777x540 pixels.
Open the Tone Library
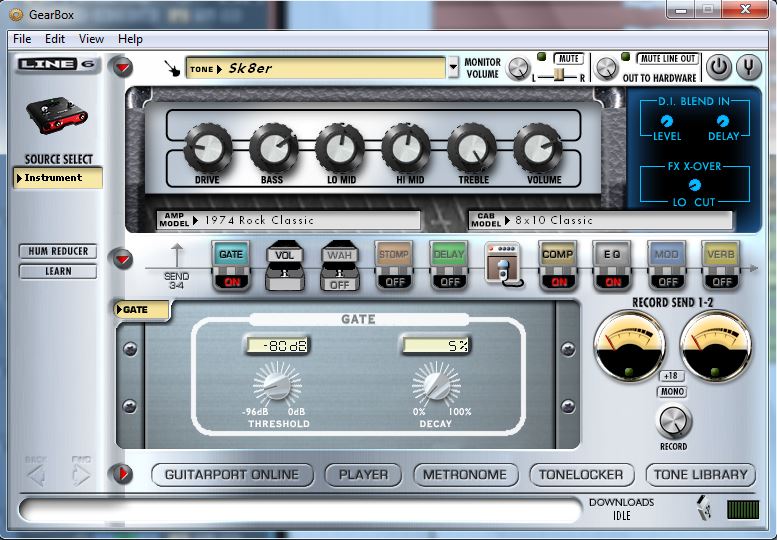(701, 475)
